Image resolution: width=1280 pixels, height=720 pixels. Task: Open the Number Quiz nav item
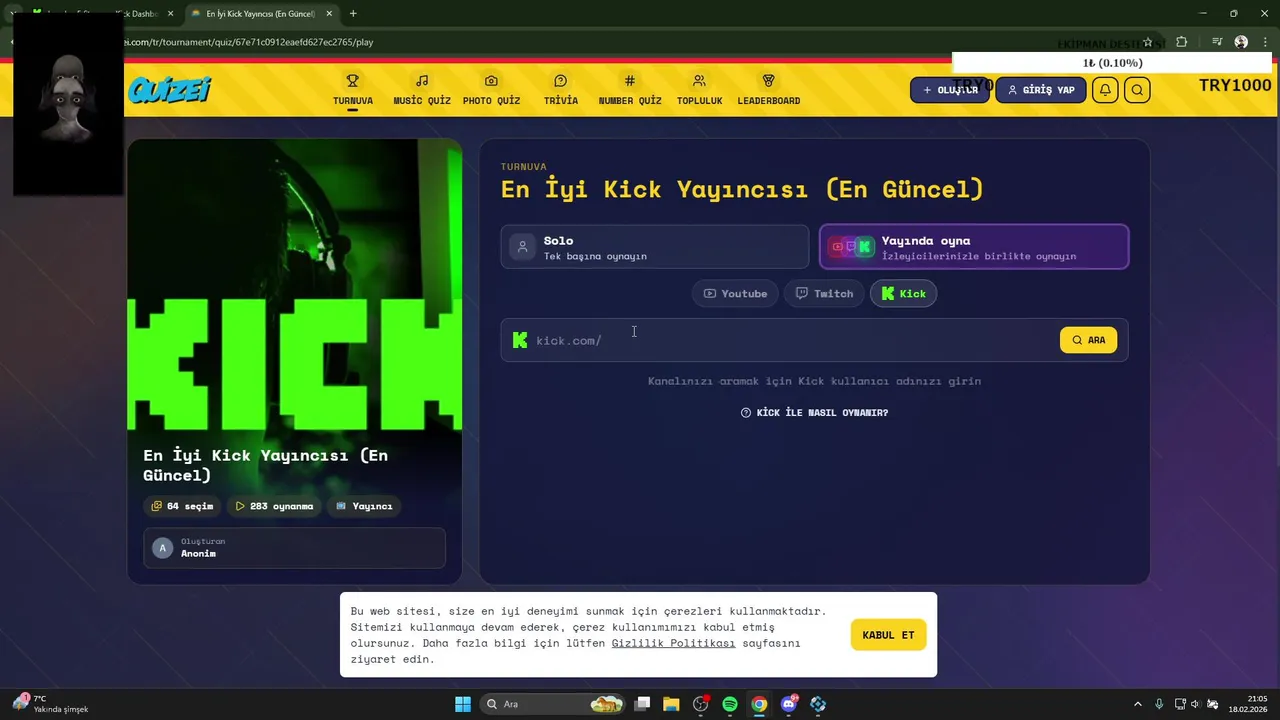pos(630,90)
